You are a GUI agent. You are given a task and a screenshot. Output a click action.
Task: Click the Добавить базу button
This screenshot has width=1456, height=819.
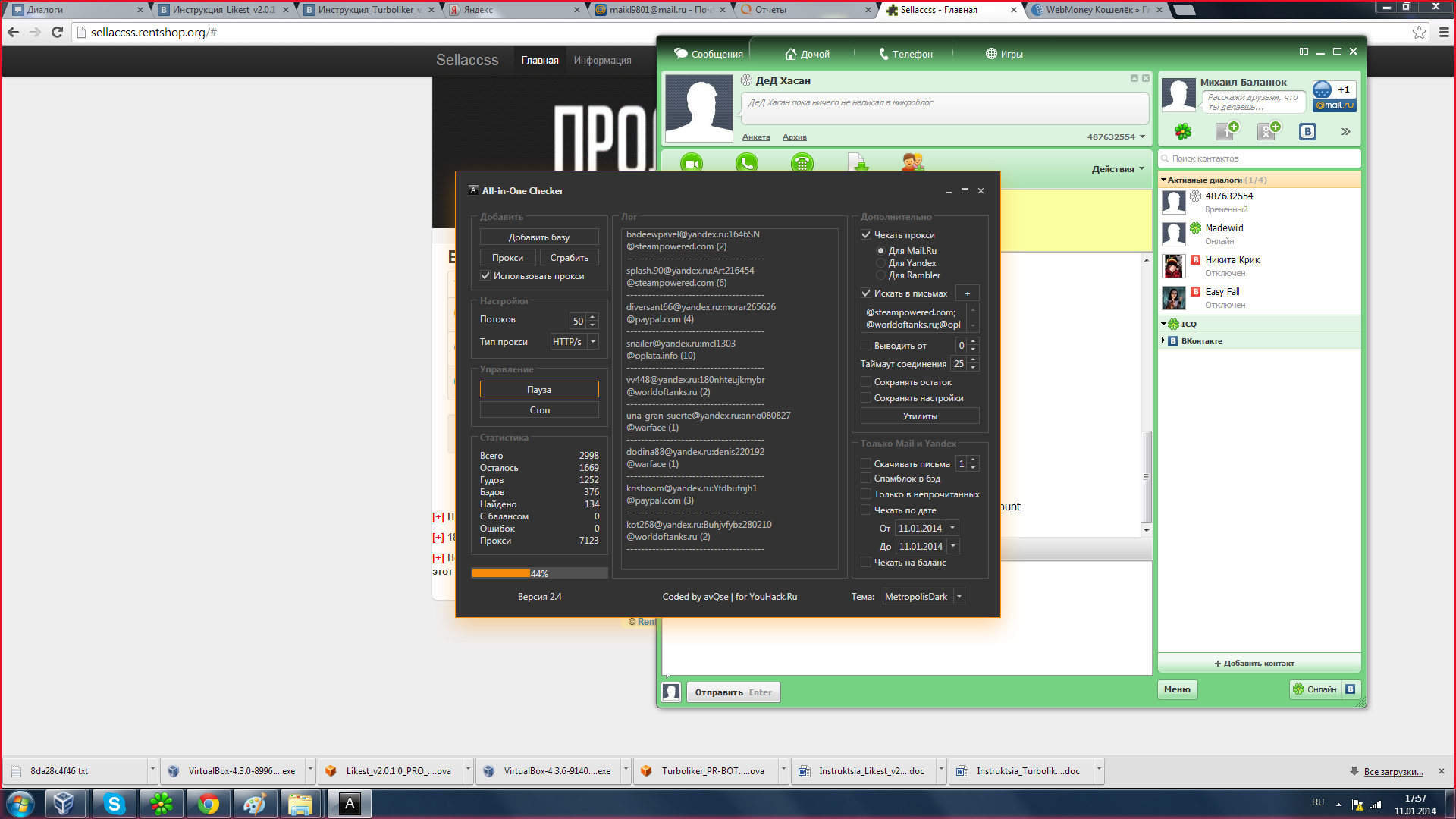[x=538, y=237]
